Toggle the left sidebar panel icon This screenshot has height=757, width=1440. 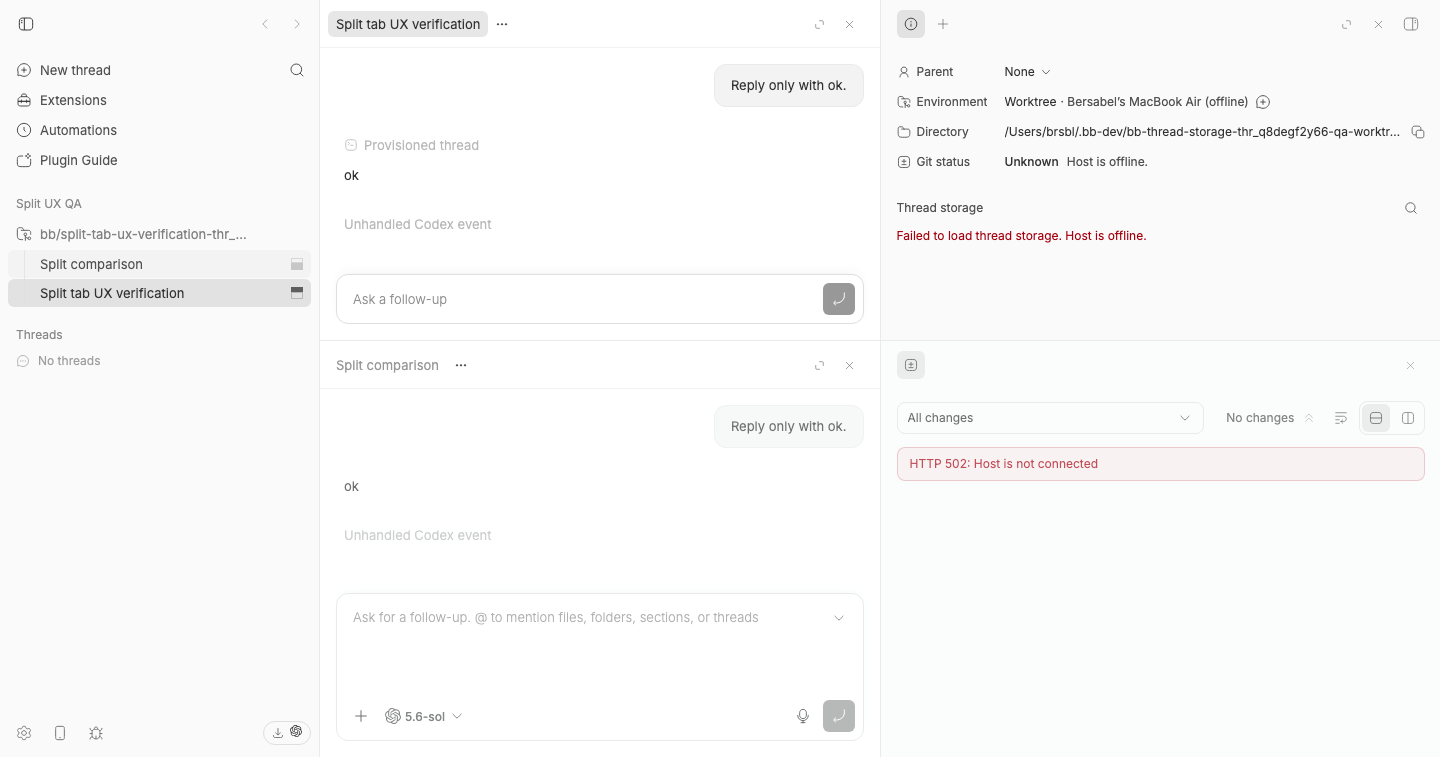[26, 24]
